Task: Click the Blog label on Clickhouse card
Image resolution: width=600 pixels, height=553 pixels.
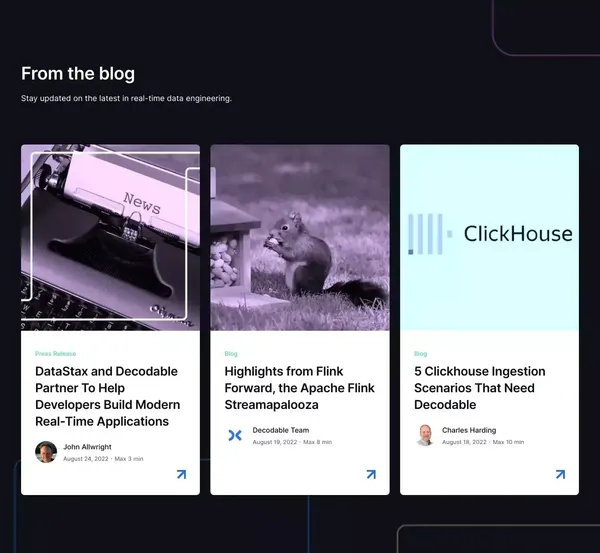Action: tap(421, 354)
